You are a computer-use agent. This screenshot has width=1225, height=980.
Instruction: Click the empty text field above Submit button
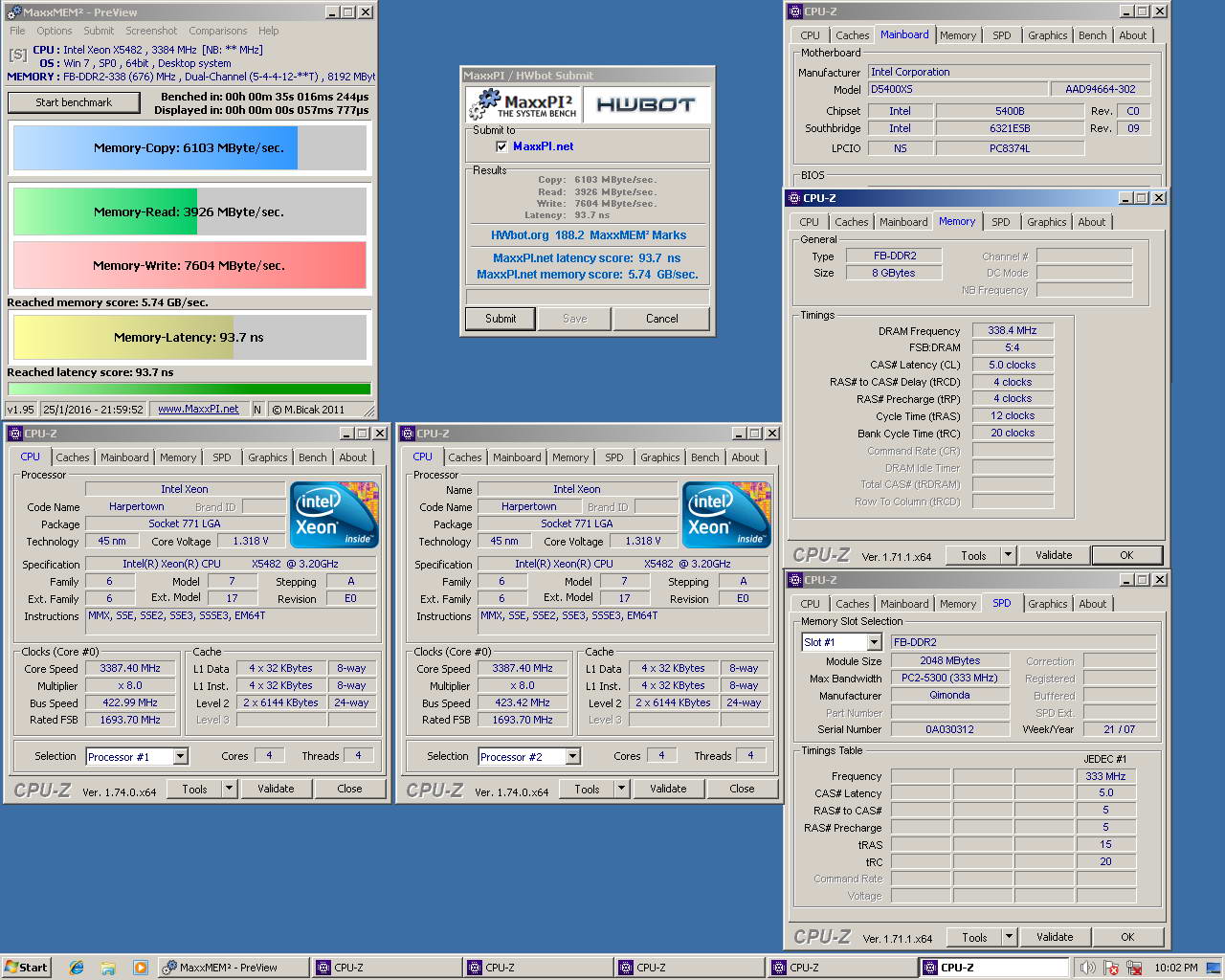coord(588,297)
